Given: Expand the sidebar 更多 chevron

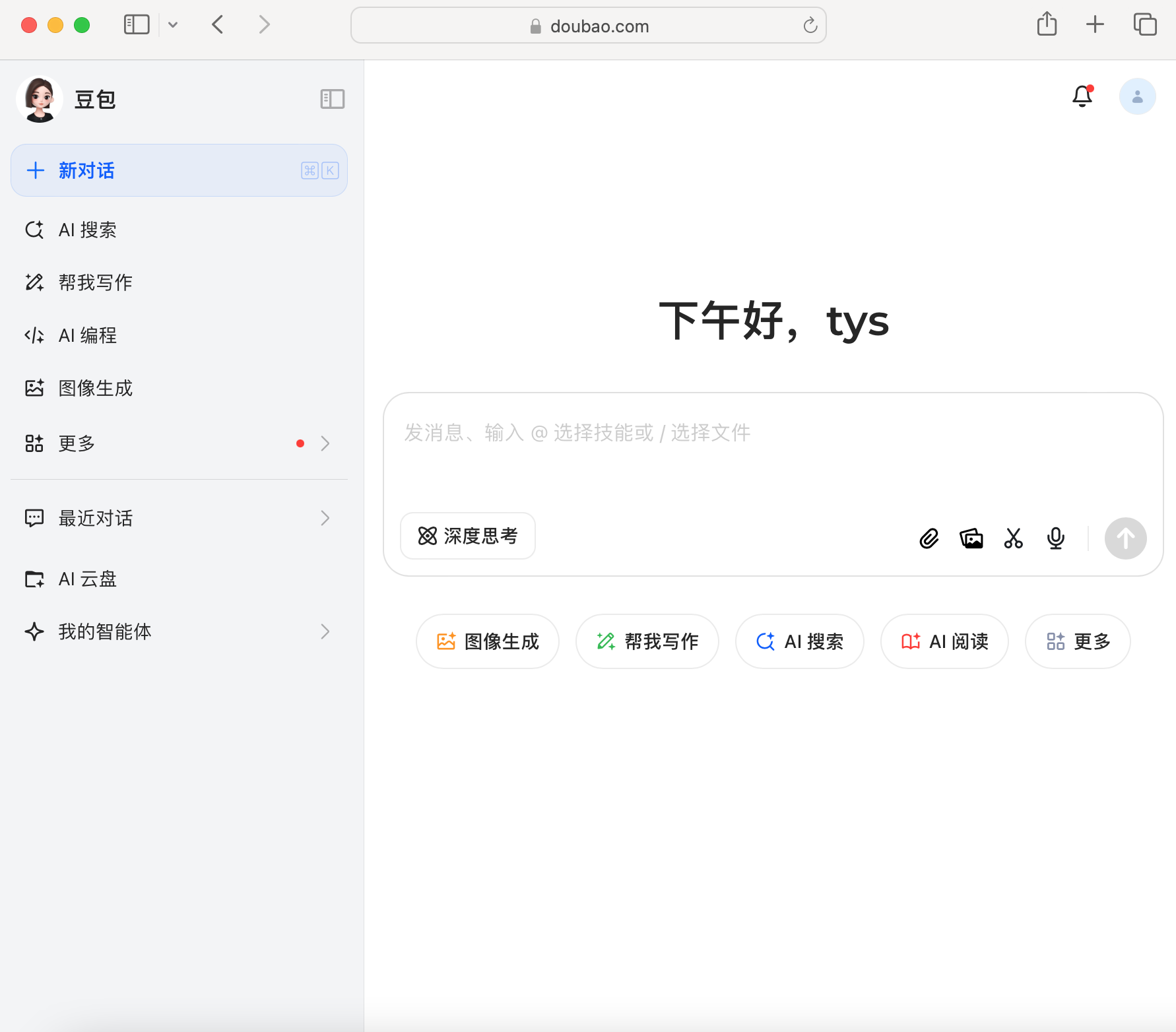Looking at the screenshot, I should 325,443.
